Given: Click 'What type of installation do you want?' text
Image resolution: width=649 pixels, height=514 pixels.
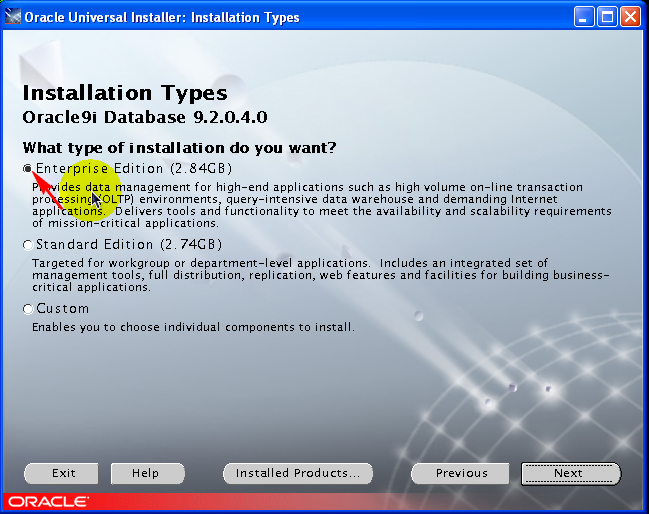Looking at the screenshot, I should click(x=180, y=148).
